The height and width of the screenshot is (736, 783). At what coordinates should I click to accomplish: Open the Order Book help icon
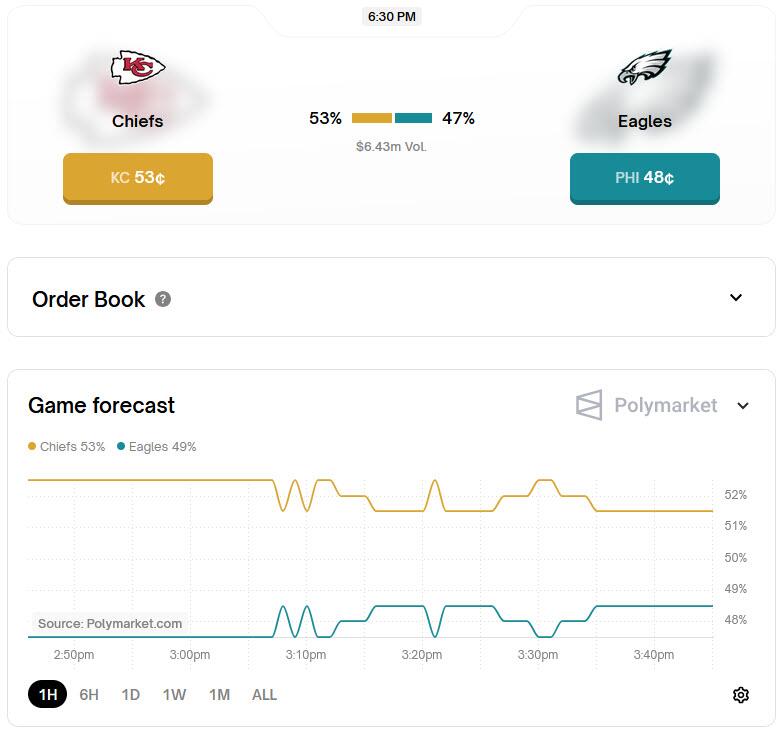point(163,299)
